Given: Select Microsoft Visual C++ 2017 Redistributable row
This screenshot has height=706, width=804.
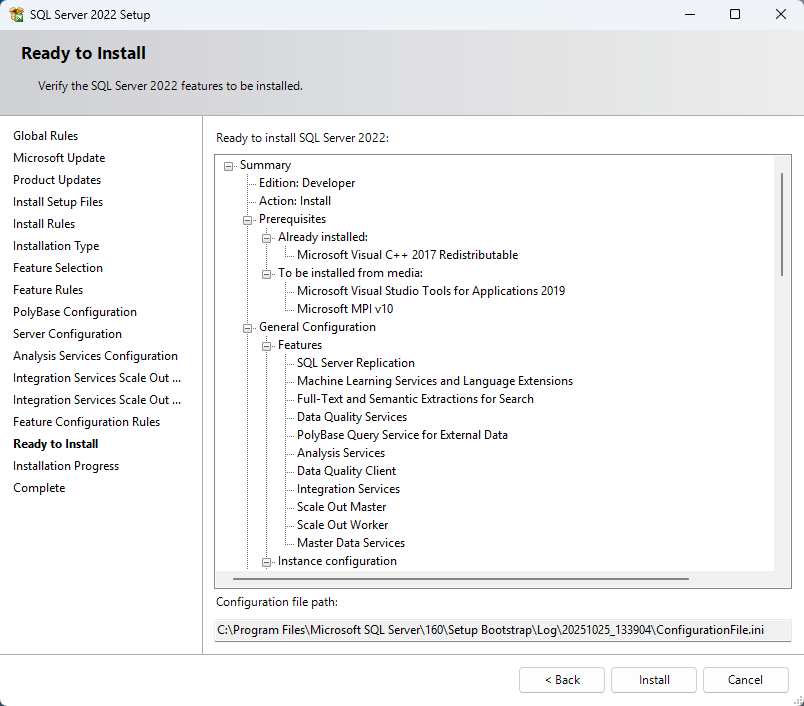Looking at the screenshot, I should point(408,255).
